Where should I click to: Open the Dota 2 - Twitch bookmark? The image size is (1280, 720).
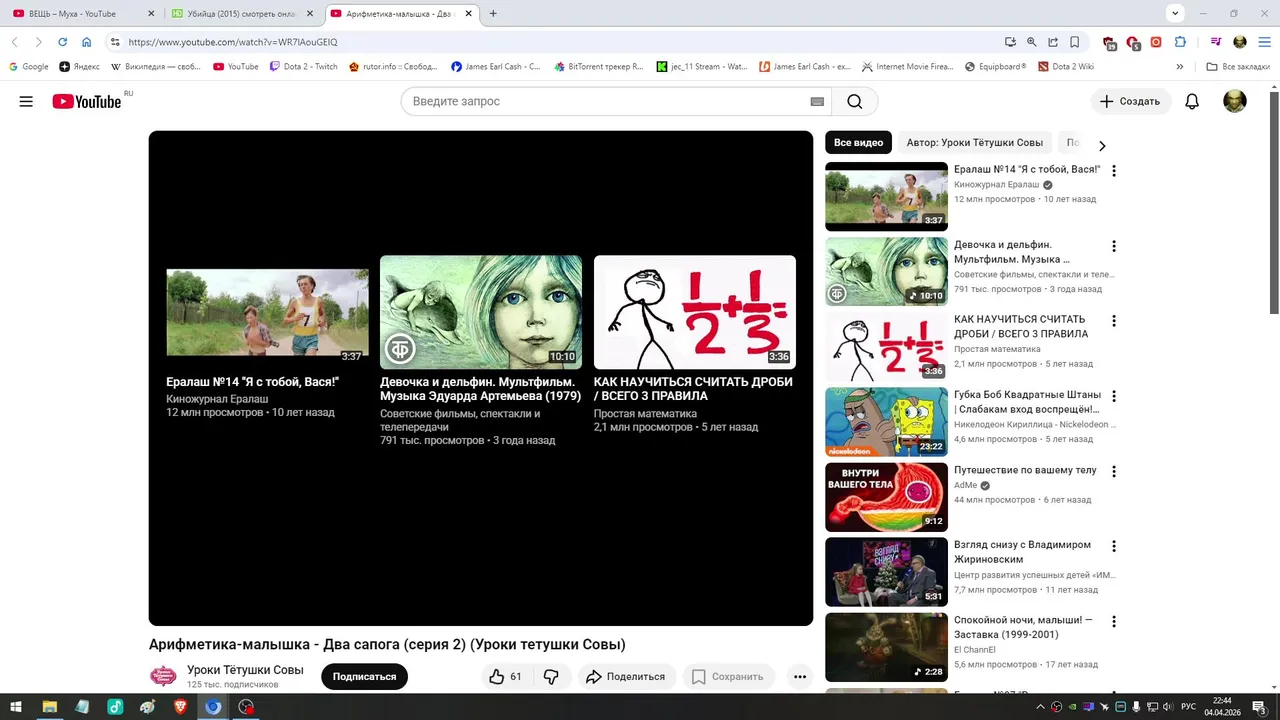304,67
